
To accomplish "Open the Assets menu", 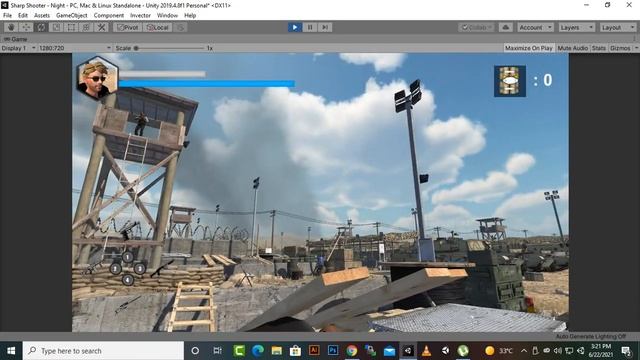I will 42,16.
